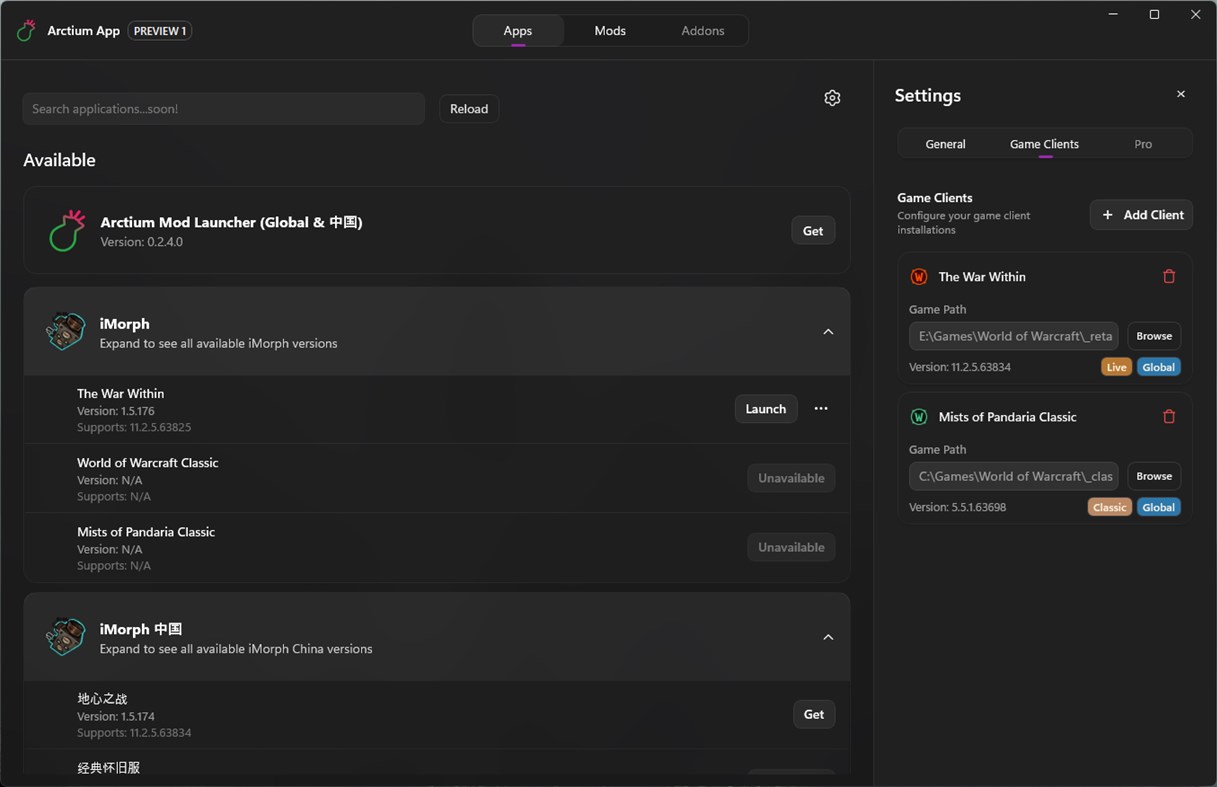1217x787 pixels.
Task: Open the settings gear icon
Action: (832, 97)
